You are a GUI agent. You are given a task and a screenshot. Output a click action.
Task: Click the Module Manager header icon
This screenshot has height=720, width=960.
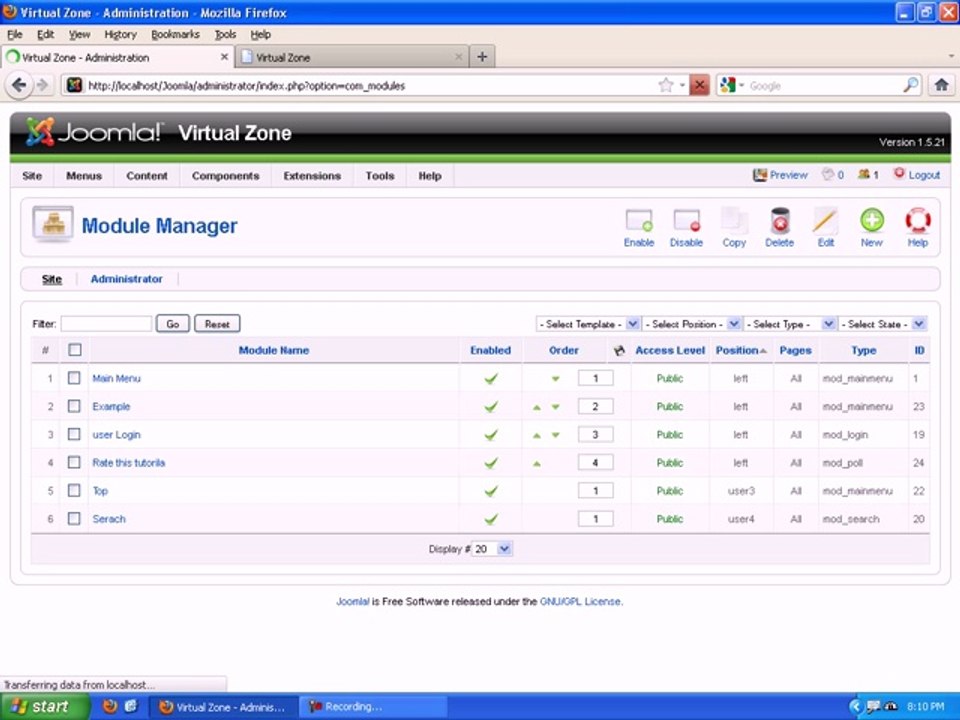click(x=53, y=224)
